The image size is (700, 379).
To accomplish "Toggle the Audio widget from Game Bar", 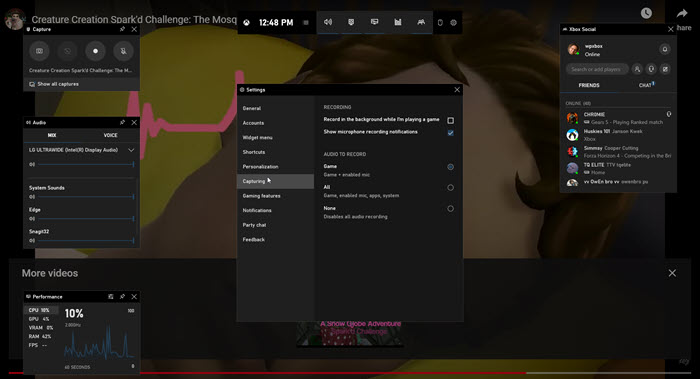I will pos(328,22).
